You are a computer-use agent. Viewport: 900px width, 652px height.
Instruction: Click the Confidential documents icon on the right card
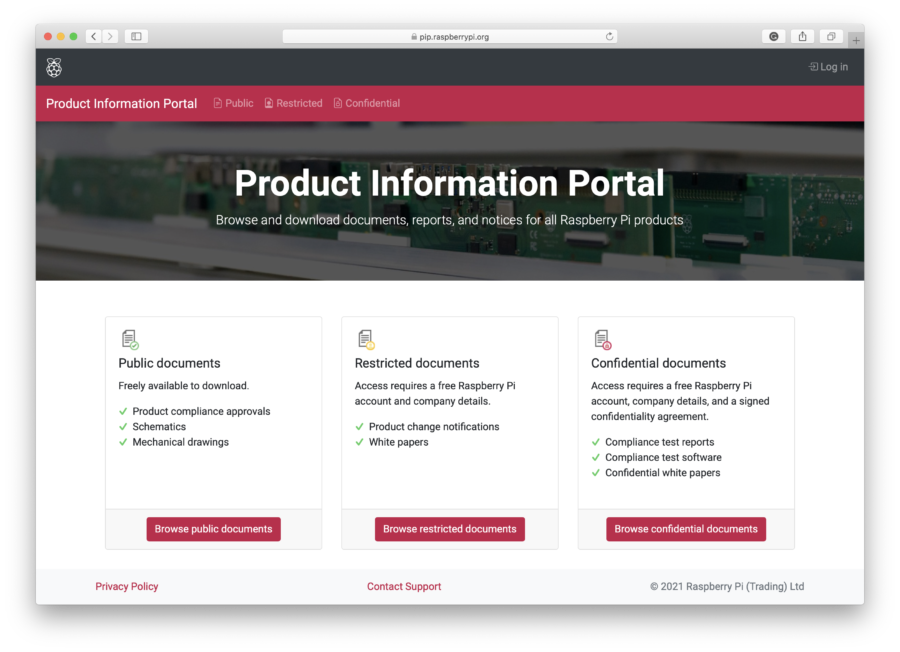pos(602,339)
